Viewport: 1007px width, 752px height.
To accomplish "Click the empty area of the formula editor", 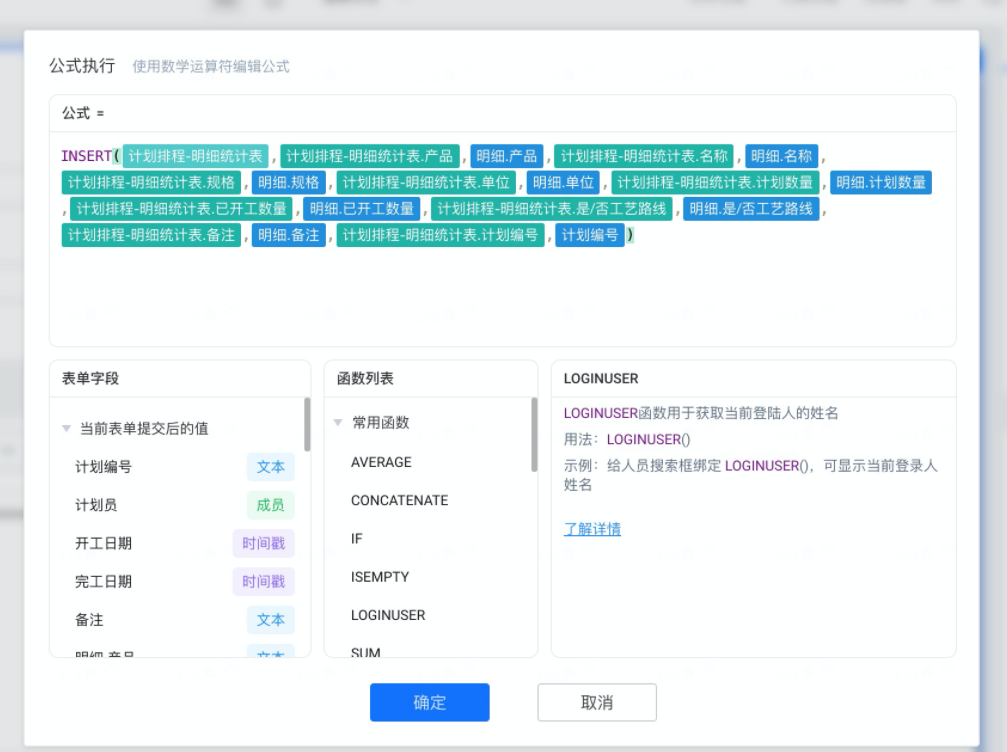I will (x=502, y=295).
